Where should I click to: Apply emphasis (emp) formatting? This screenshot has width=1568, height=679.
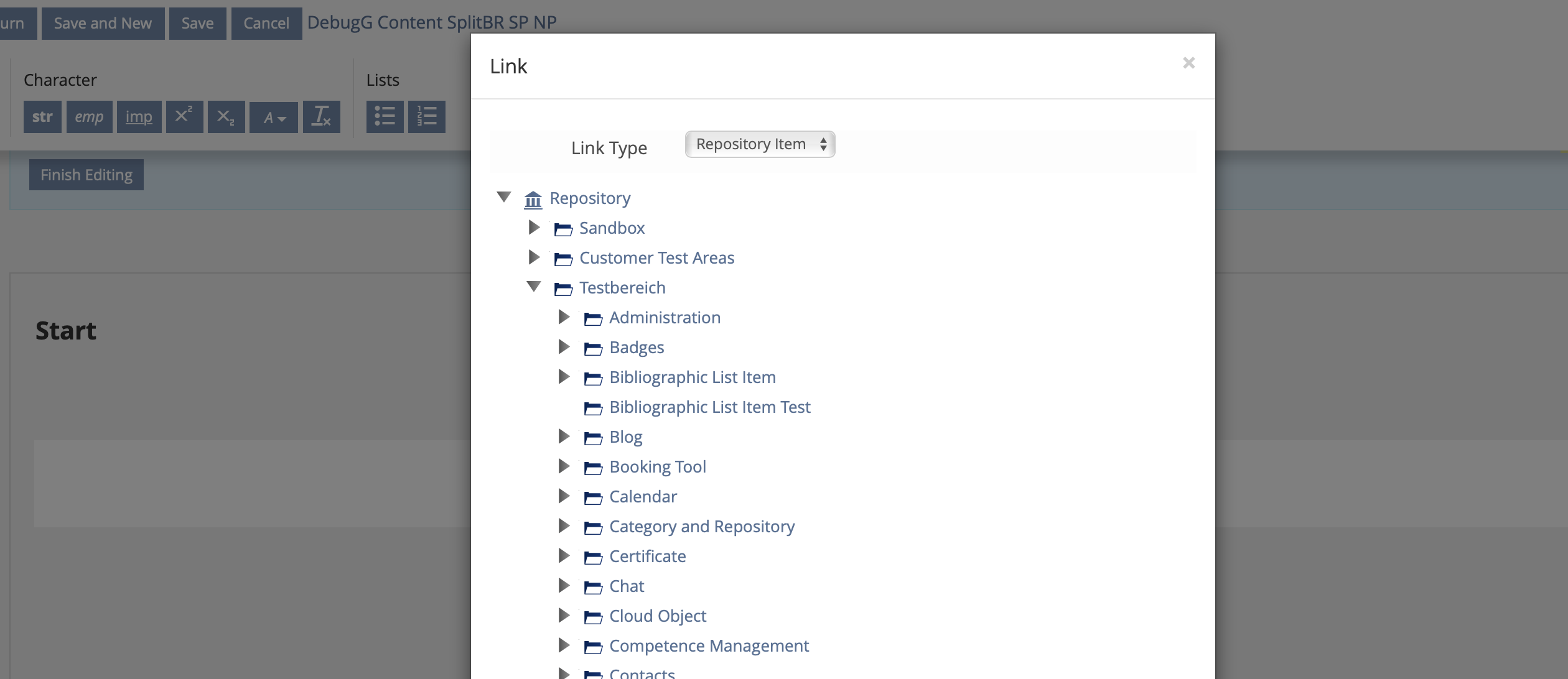(x=89, y=117)
